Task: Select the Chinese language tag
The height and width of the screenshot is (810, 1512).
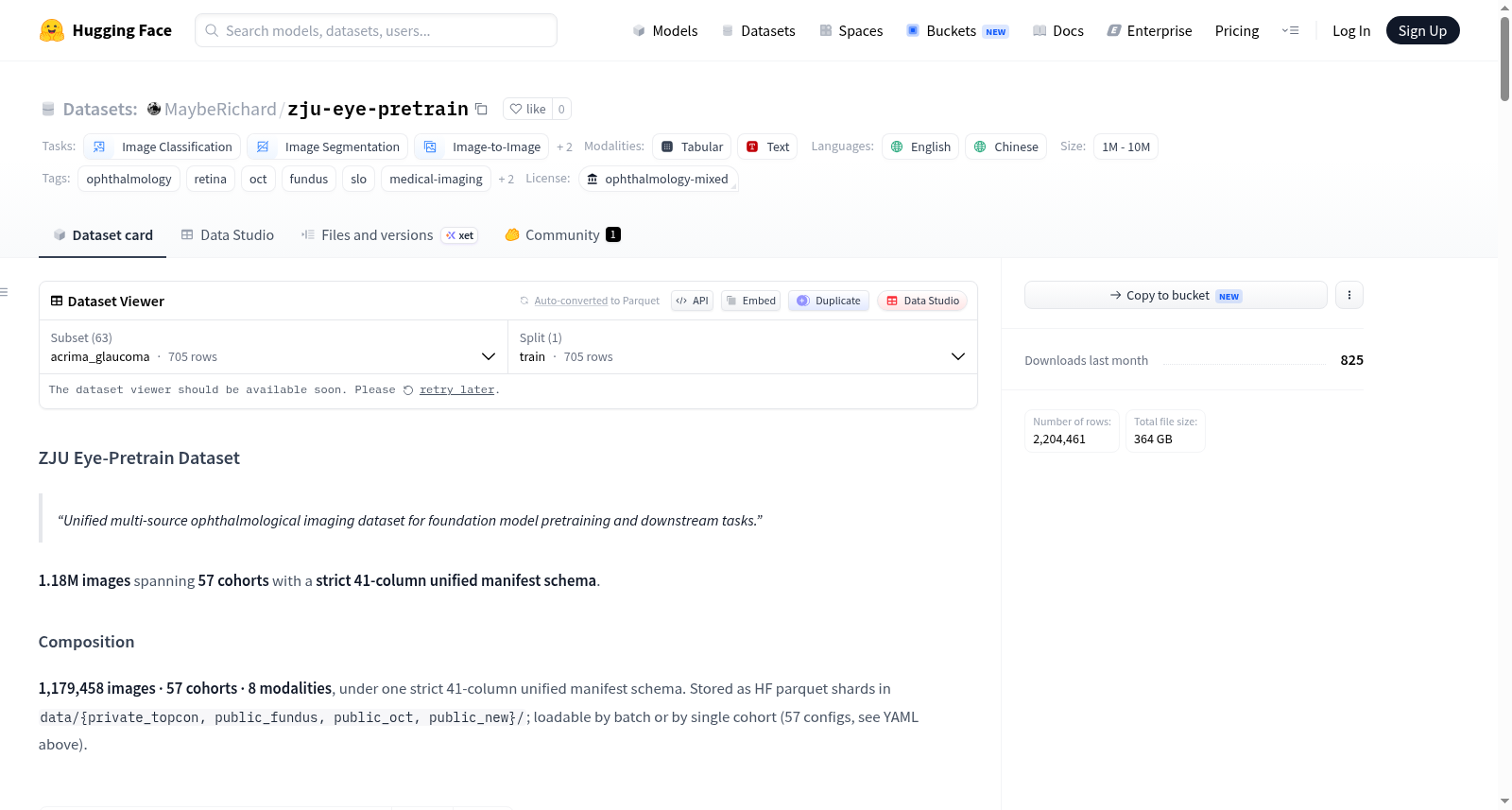Action: click(1005, 146)
